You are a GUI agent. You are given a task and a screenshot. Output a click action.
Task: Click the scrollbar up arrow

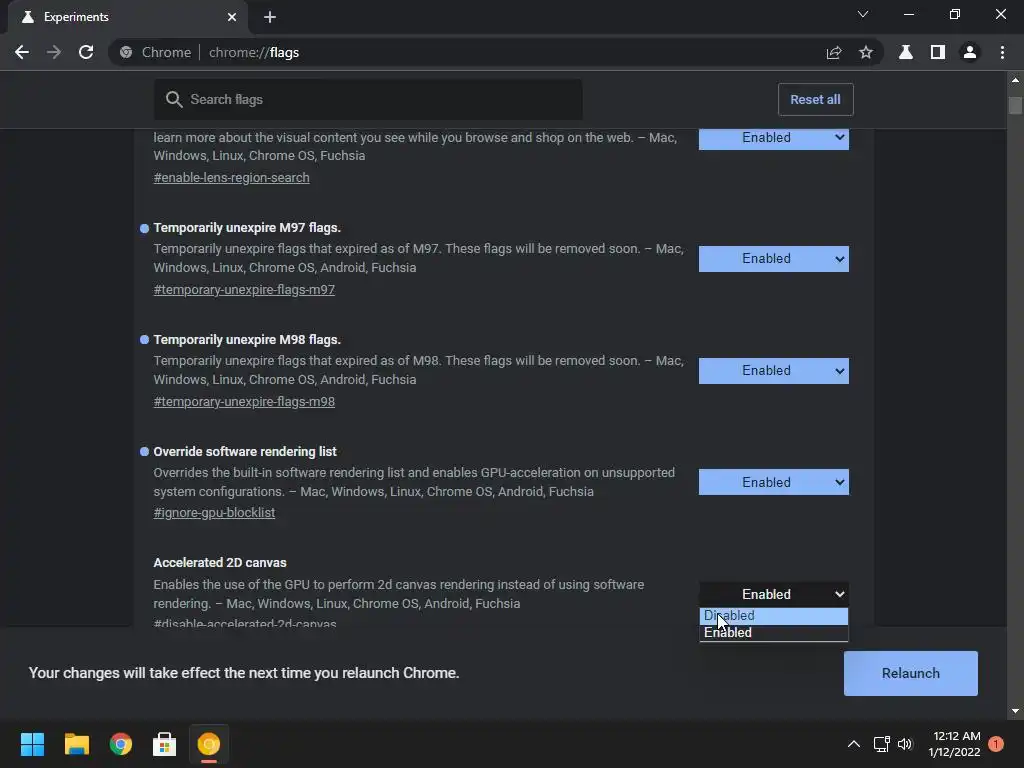1015,80
